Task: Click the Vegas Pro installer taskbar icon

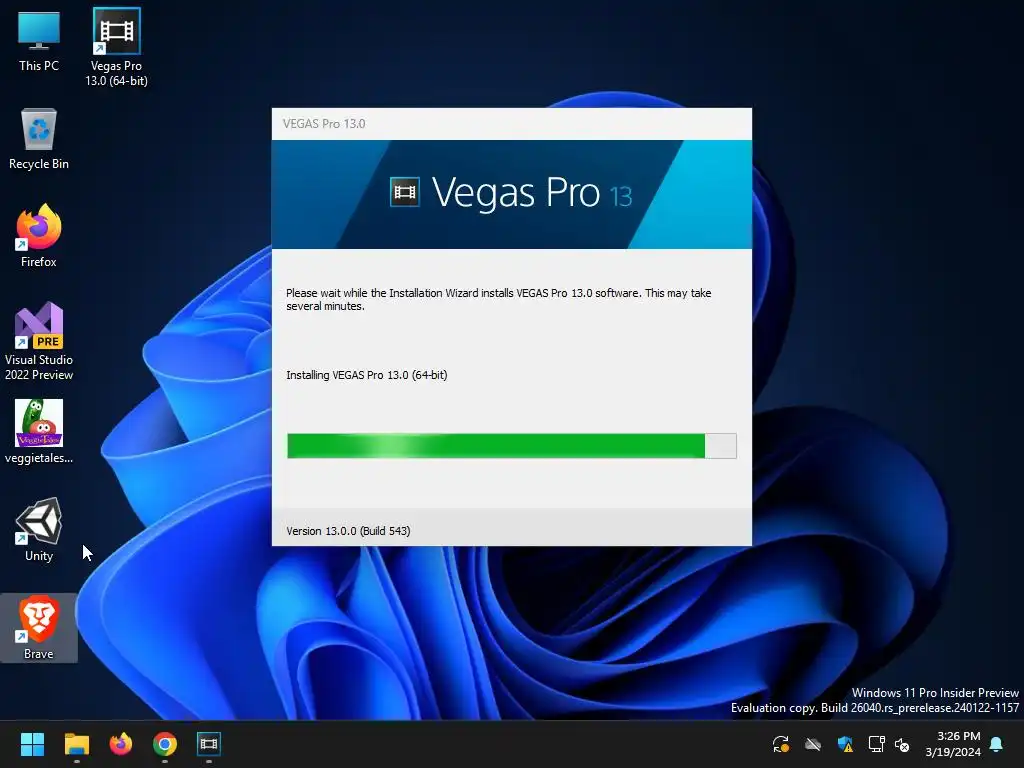Action: 209,744
